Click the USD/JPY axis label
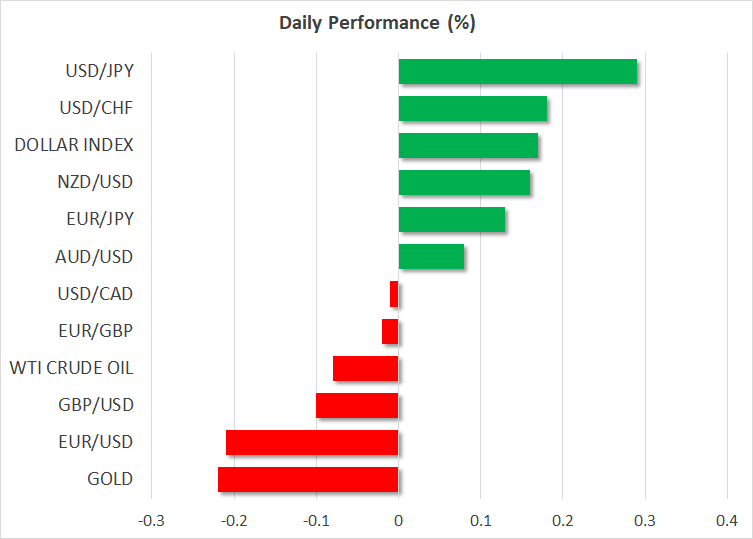 tap(101, 71)
